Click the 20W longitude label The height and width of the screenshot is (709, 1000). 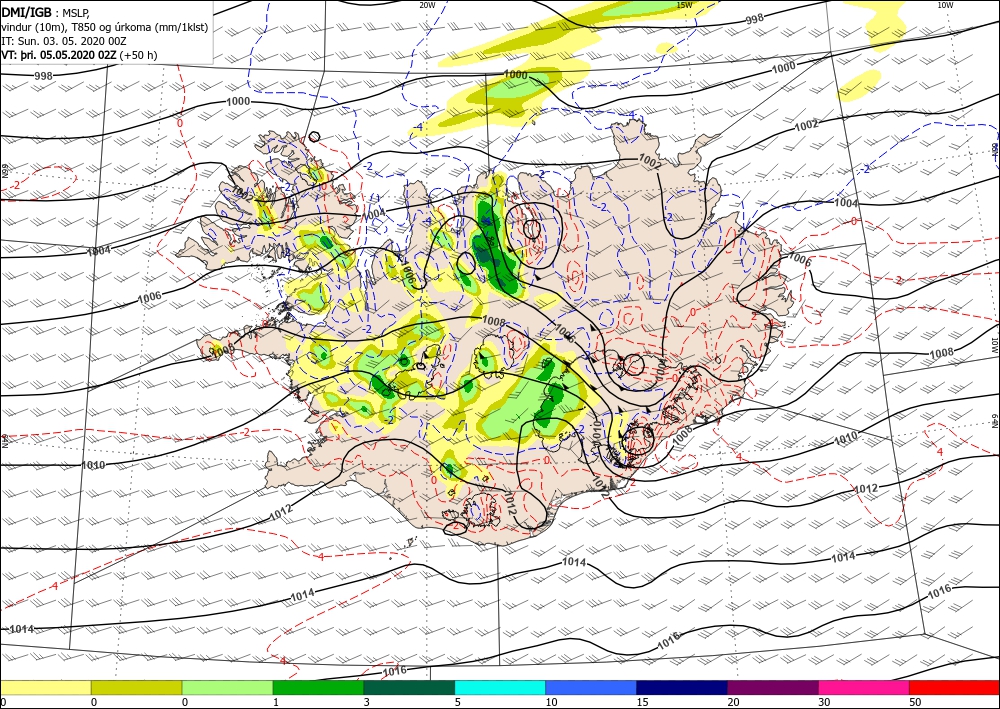(427, 5)
